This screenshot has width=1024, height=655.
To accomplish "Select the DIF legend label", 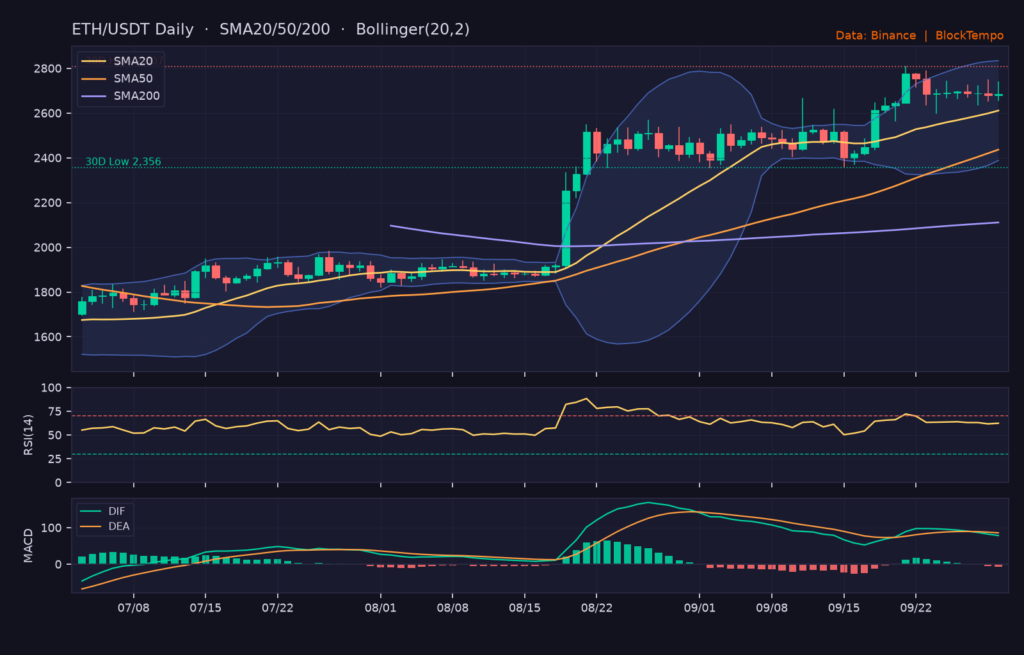I will pyautogui.click(x=116, y=511).
